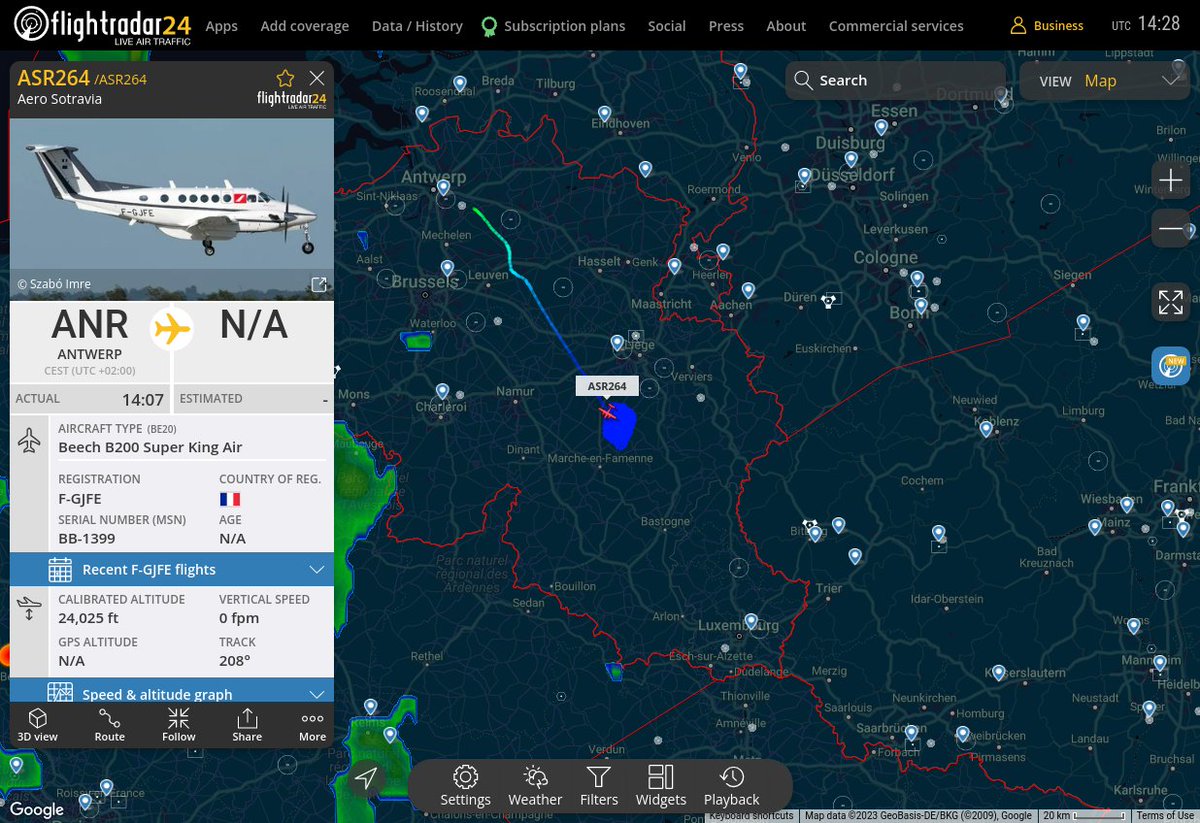Open the NEW globe feature button
This screenshot has height=823, width=1200.
(x=1170, y=366)
